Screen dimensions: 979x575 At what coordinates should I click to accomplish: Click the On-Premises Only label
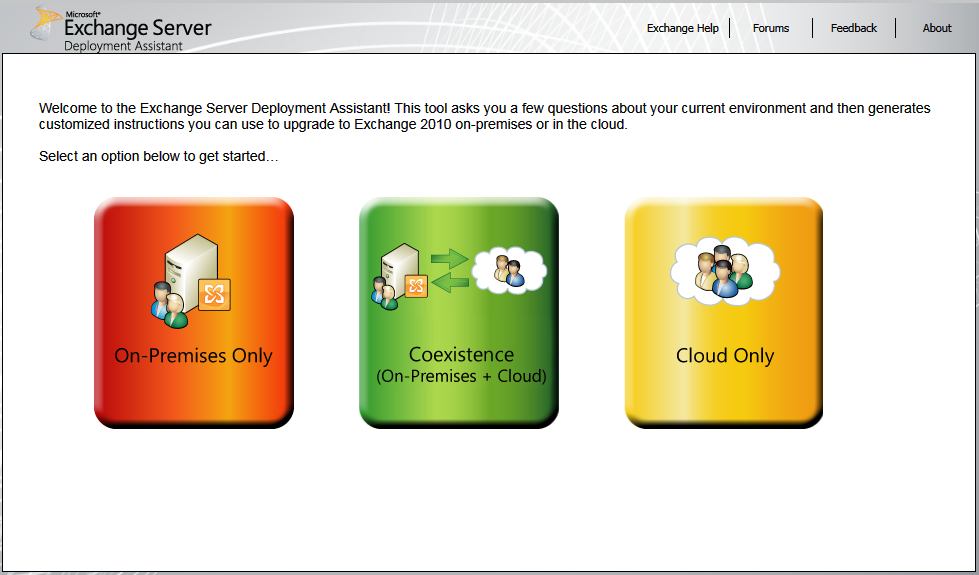click(x=193, y=355)
